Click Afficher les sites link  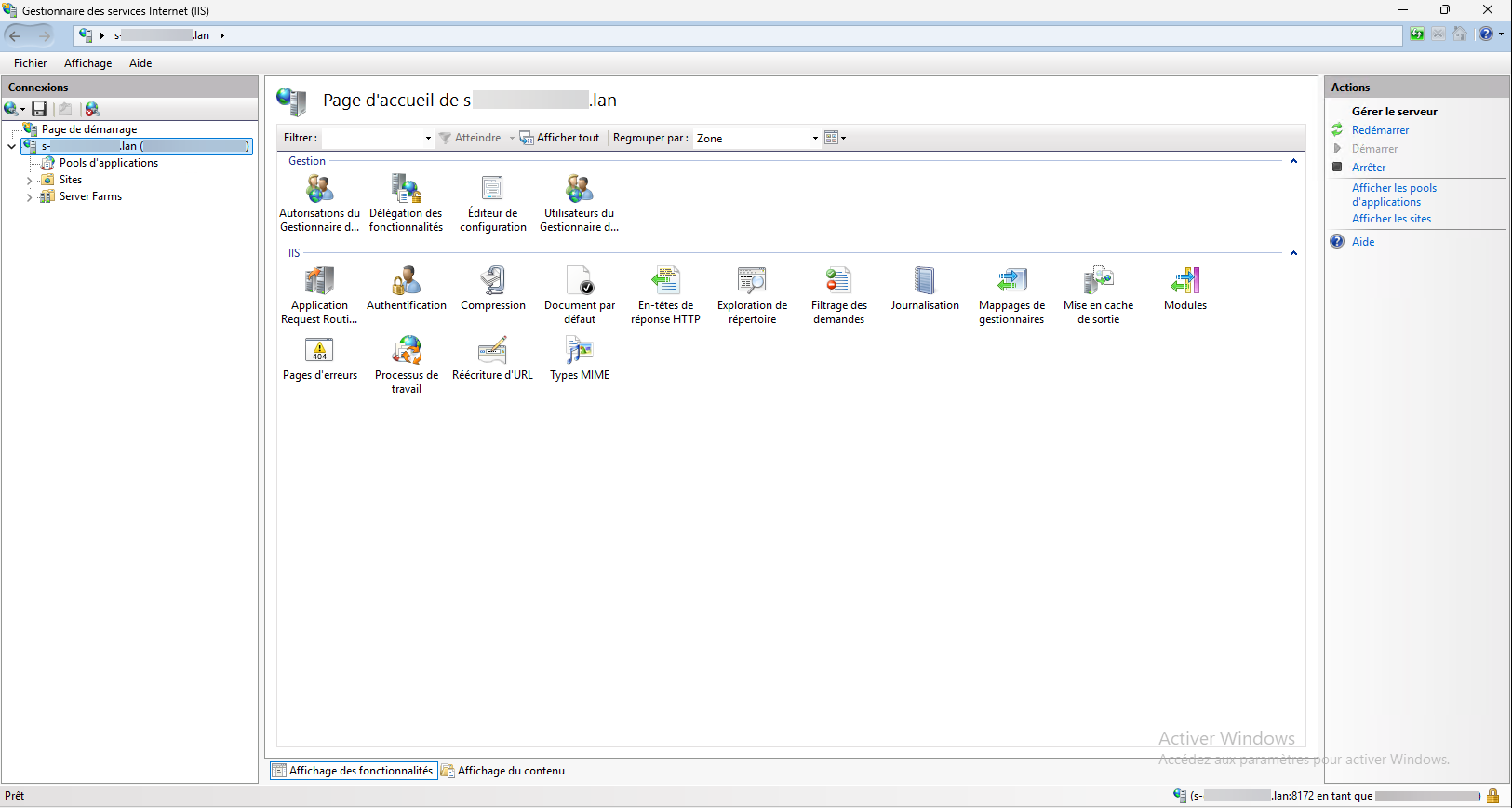[1391, 219]
